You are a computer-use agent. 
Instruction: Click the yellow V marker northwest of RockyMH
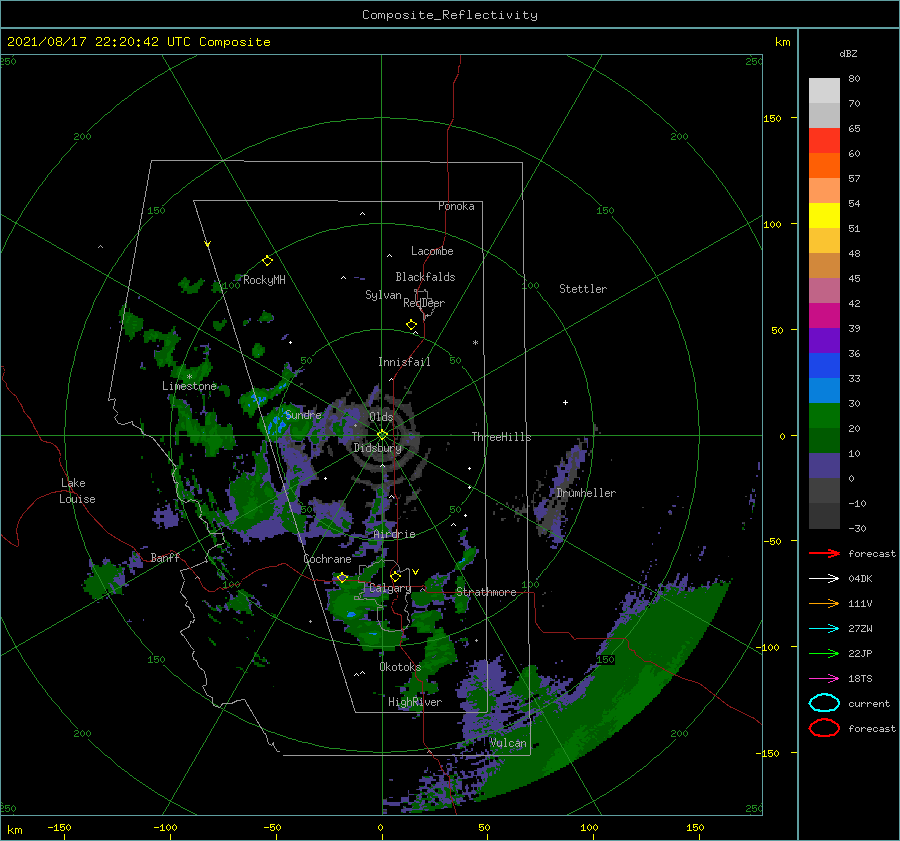(208, 245)
